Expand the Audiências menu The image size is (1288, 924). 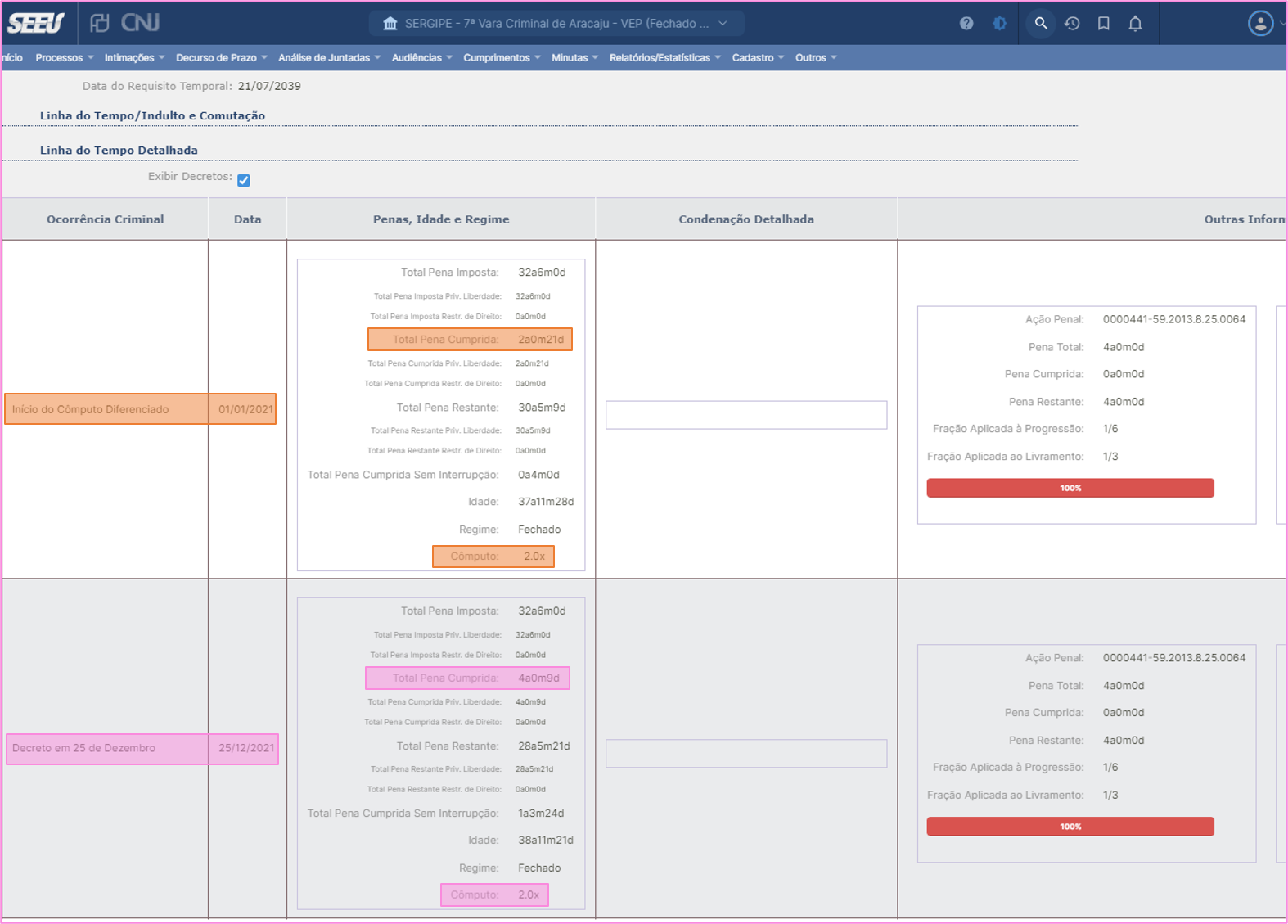point(422,58)
